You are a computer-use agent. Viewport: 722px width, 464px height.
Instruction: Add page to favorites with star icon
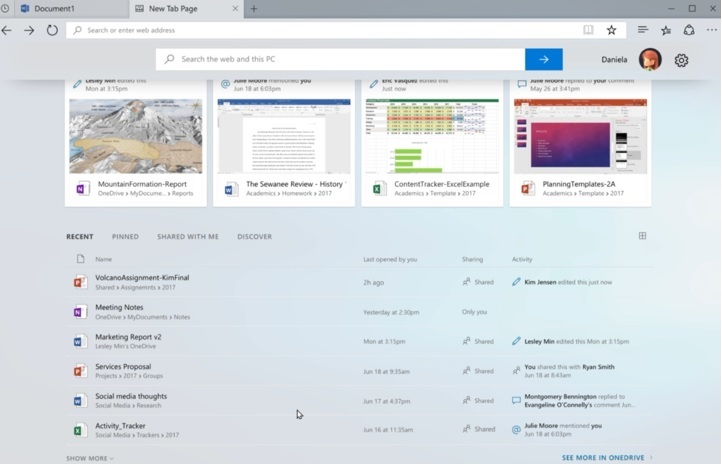click(x=611, y=30)
